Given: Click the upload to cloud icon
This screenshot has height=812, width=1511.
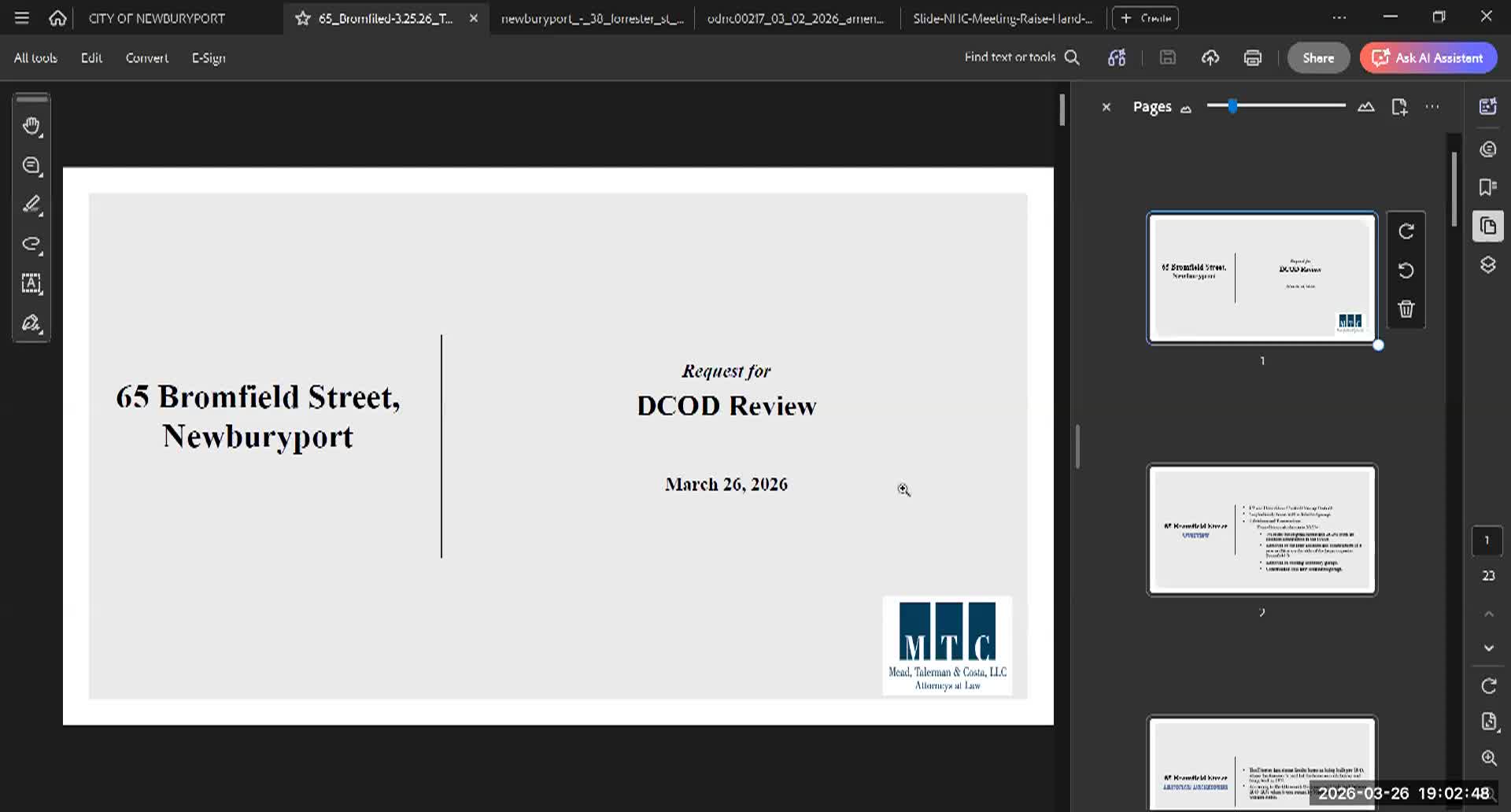Looking at the screenshot, I should point(1210,57).
